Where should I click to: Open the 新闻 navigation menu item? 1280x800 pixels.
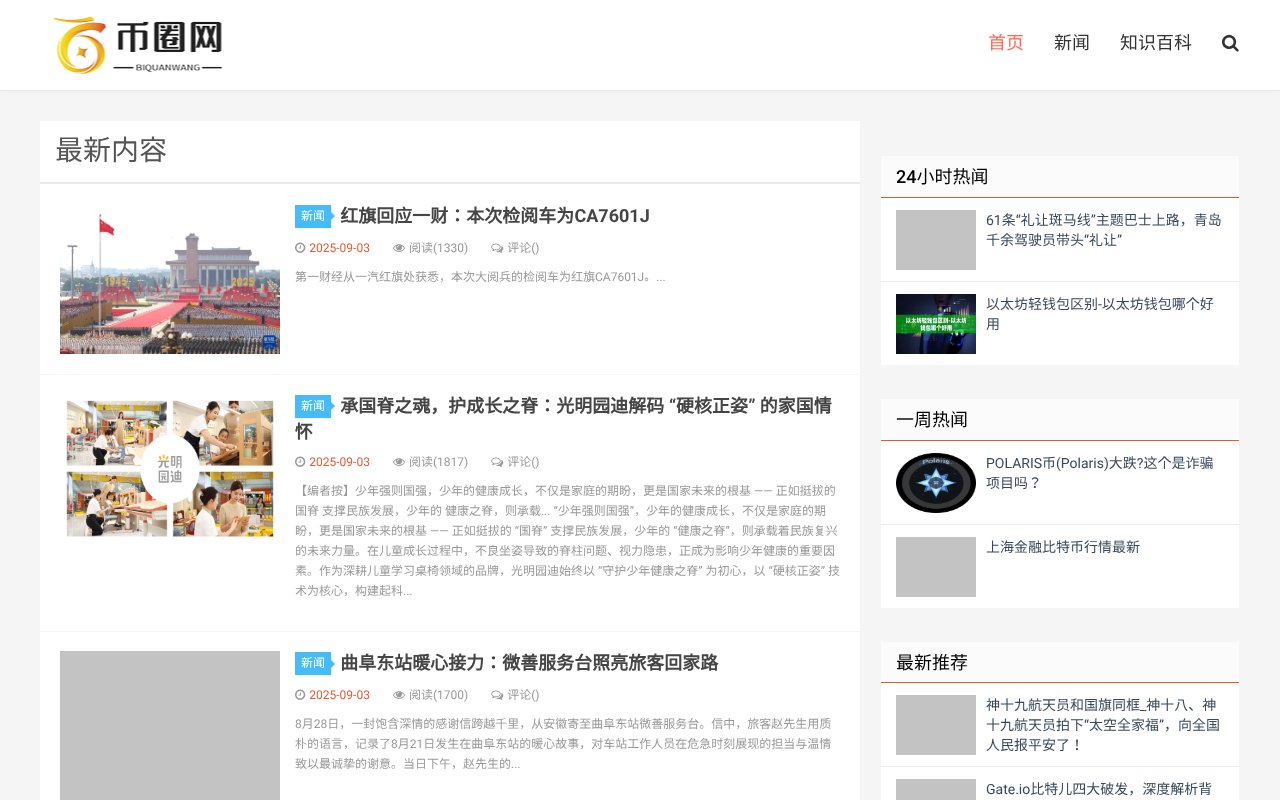(x=1072, y=43)
